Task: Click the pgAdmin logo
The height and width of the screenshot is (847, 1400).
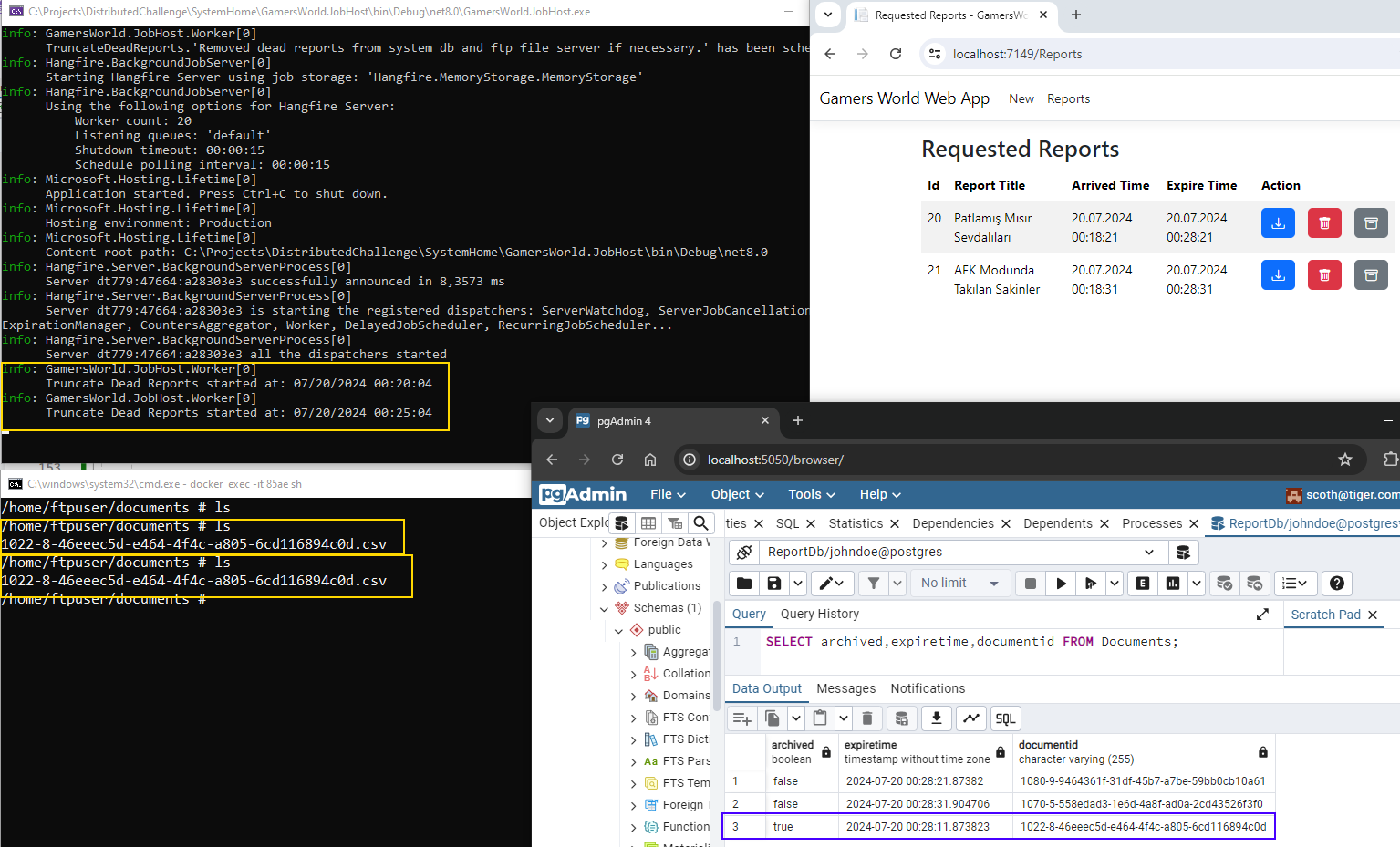Action: (x=583, y=494)
